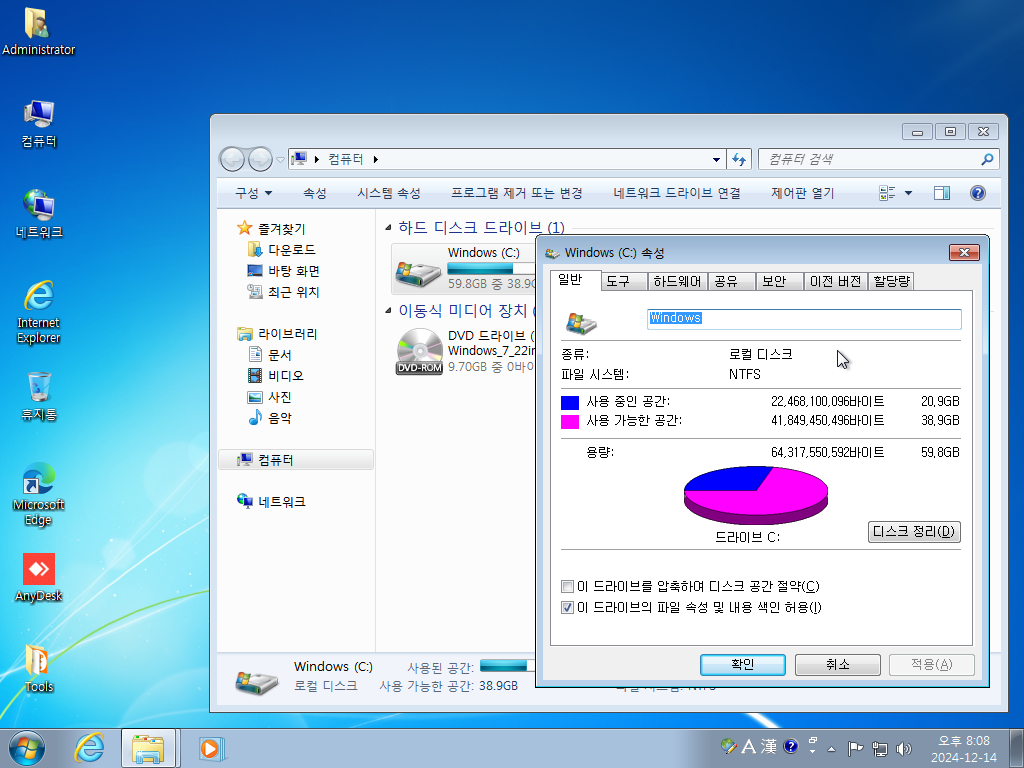Select 다운로드 in the navigation pane
1024x768 pixels.
click(x=282, y=249)
